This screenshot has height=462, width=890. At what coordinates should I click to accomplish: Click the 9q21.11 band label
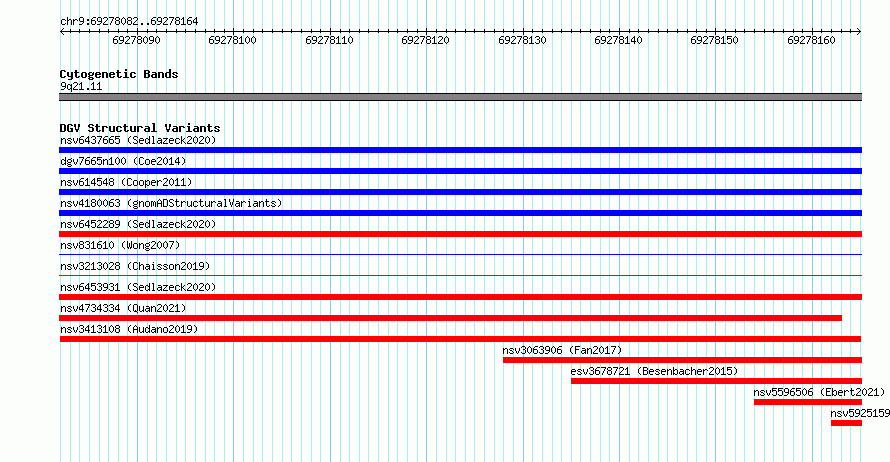81,86
